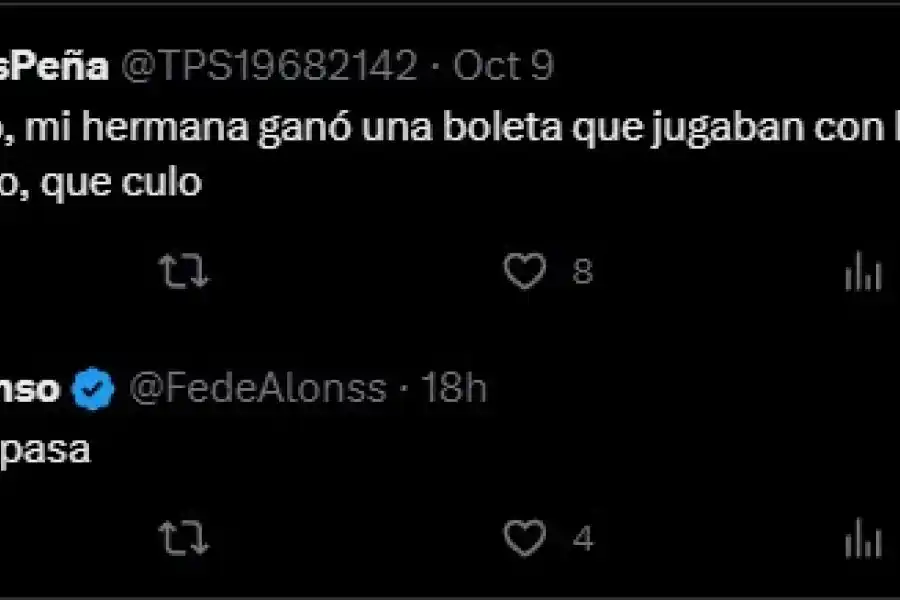Repost the tweet from @TPS19682142
Screen dimensions: 900x600
(x=184, y=270)
